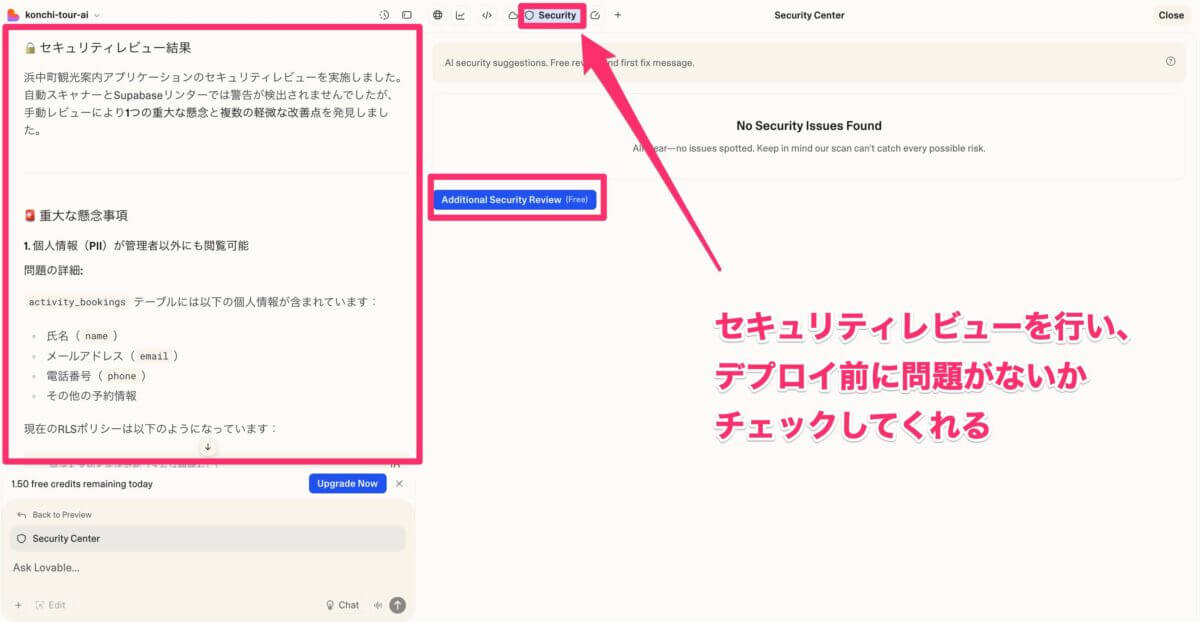The height and width of the screenshot is (622, 1200).
Task: Open the version history clock icon
Action: [385, 15]
